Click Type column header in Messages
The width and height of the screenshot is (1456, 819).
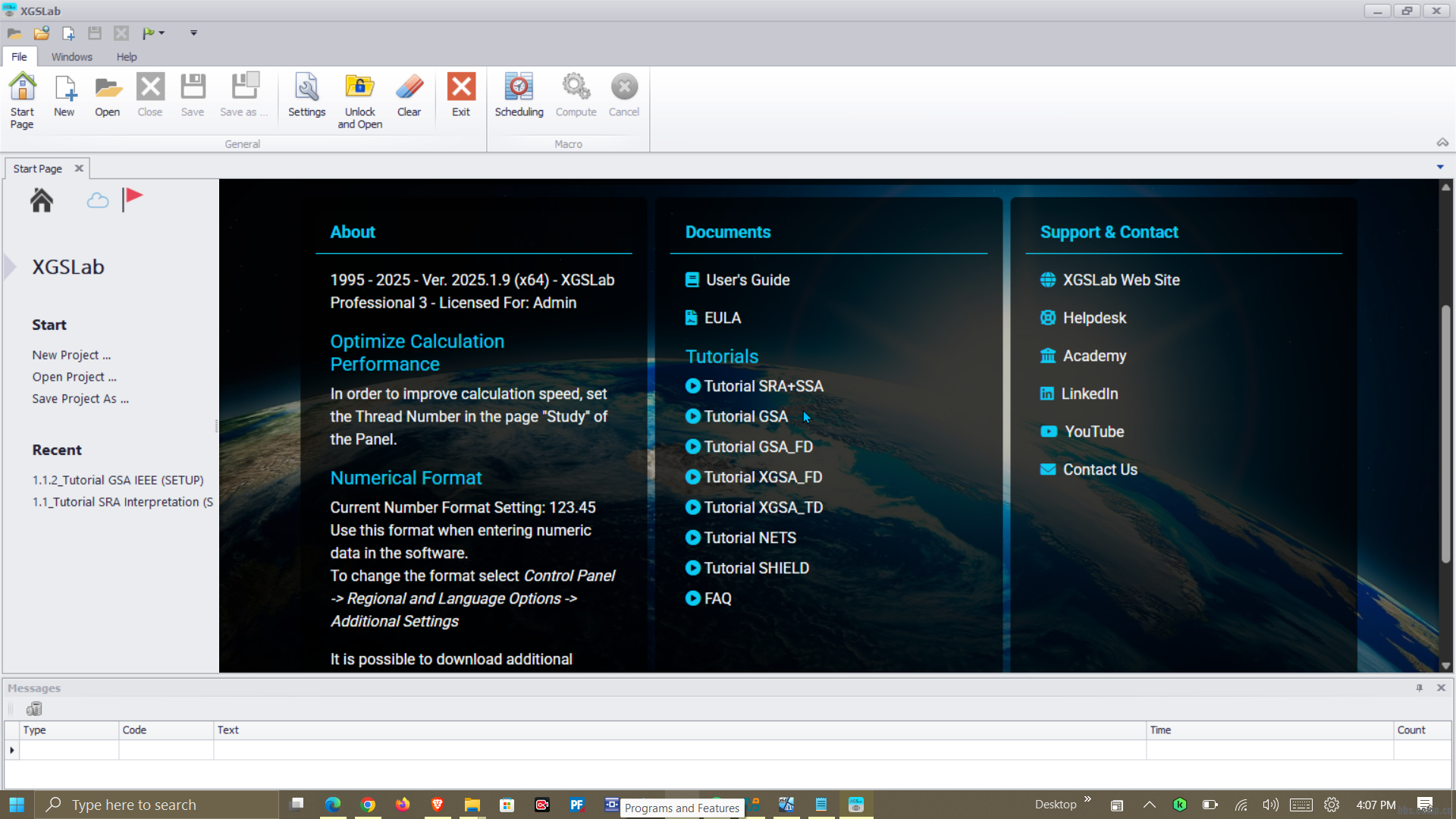click(x=69, y=730)
